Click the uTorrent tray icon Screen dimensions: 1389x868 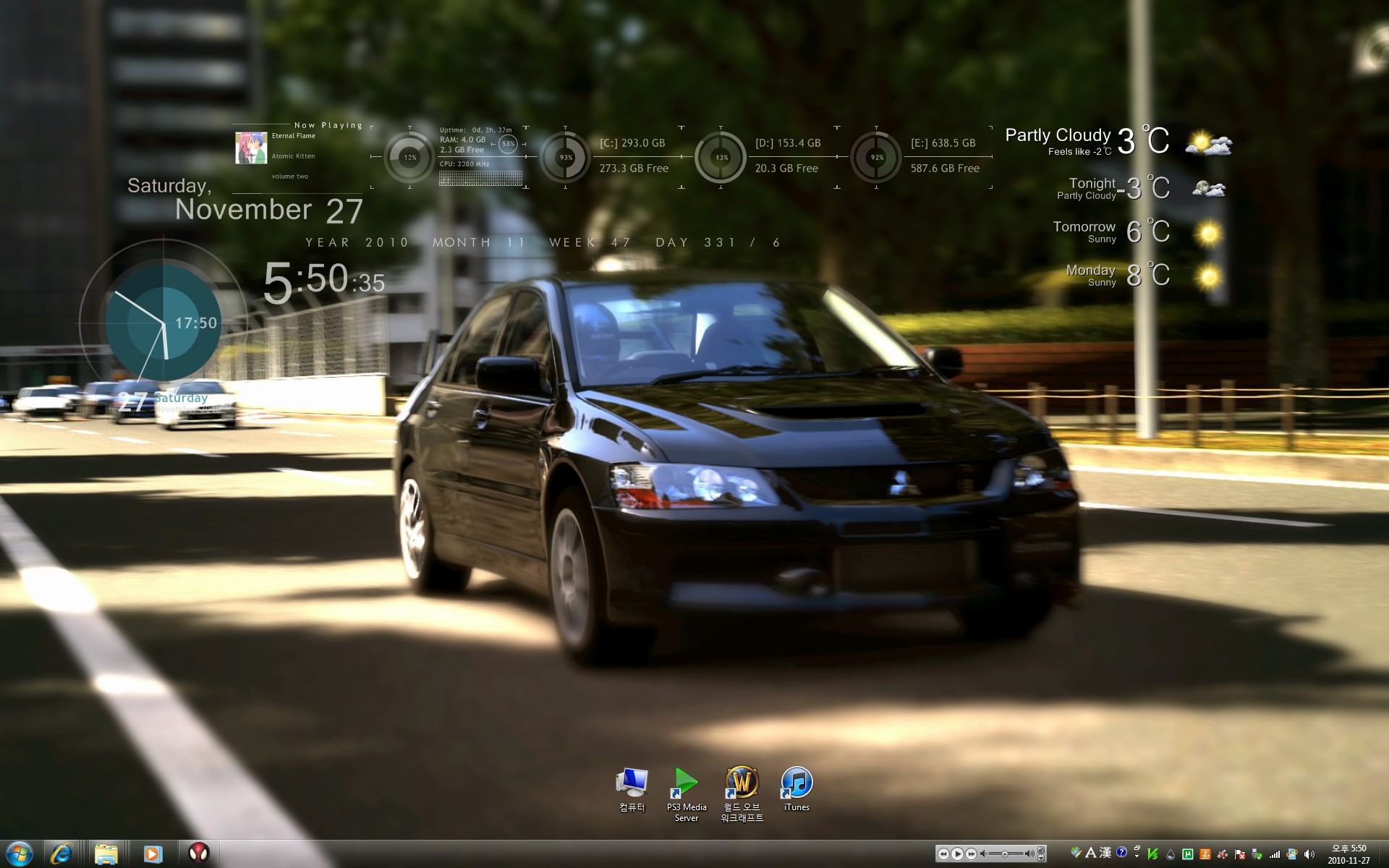pyautogui.click(x=1187, y=854)
